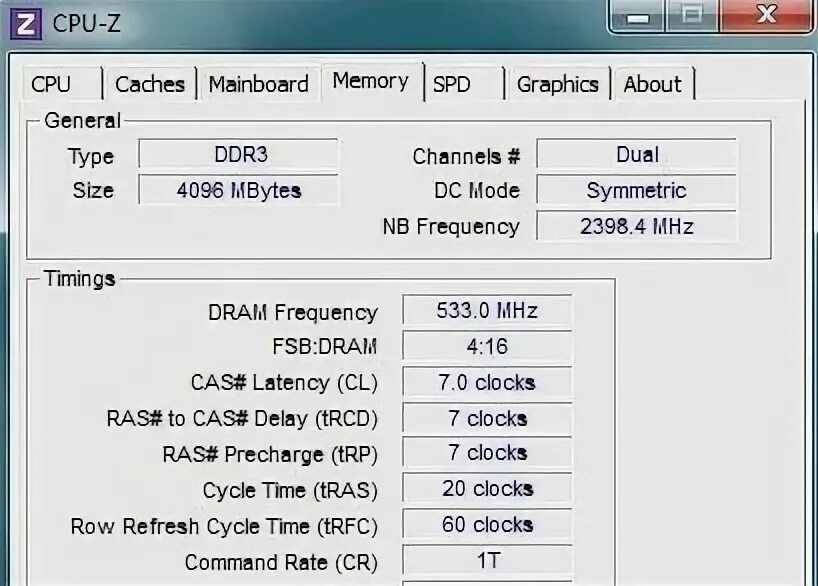Open the Graphics tab
This screenshot has height=586, width=818.
point(558,84)
